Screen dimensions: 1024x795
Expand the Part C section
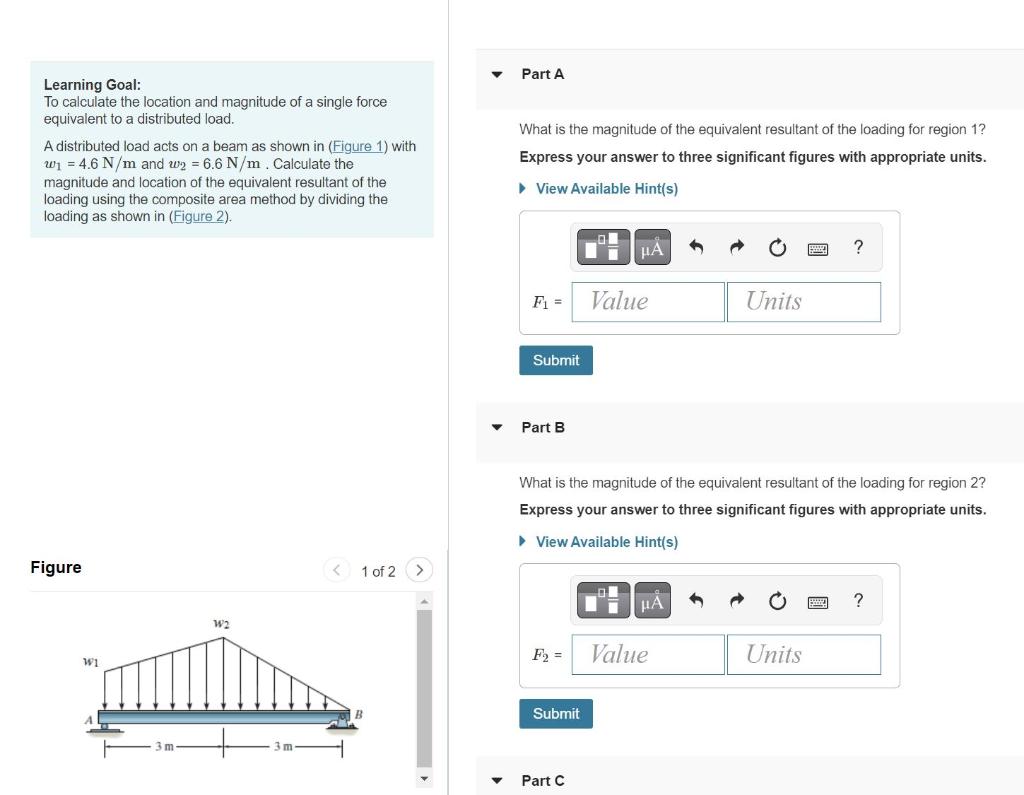pos(496,780)
